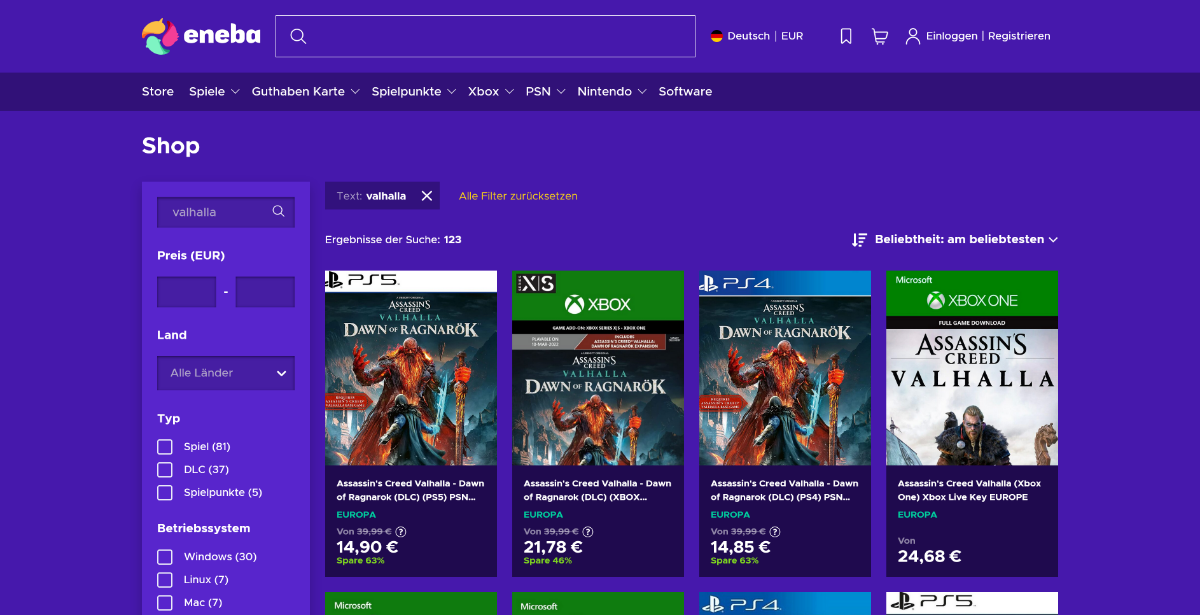The height and width of the screenshot is (615, 1200).
Task: Click the German flag icon
Action: (x=717, y=36)
